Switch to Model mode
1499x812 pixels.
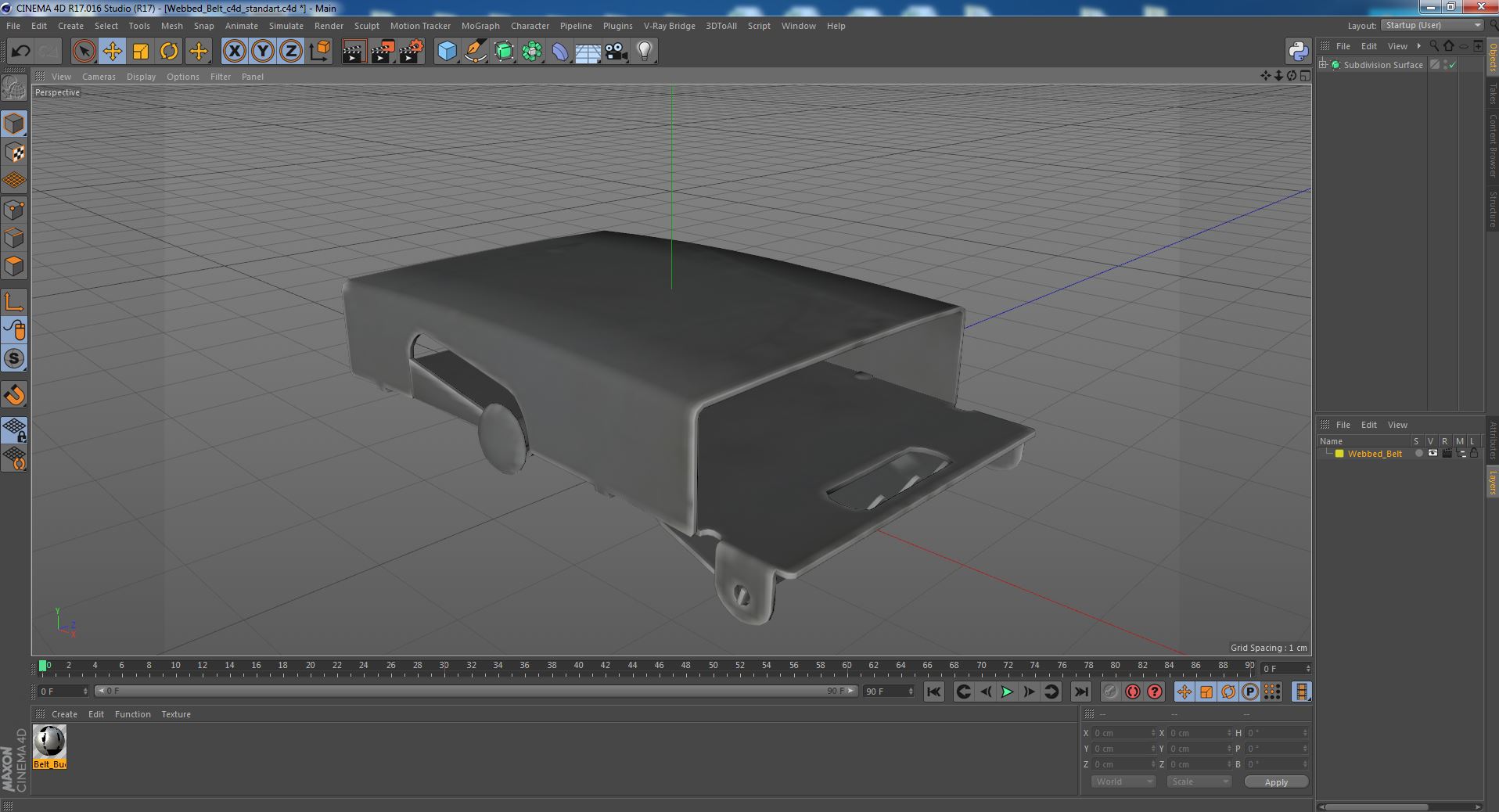14,124
